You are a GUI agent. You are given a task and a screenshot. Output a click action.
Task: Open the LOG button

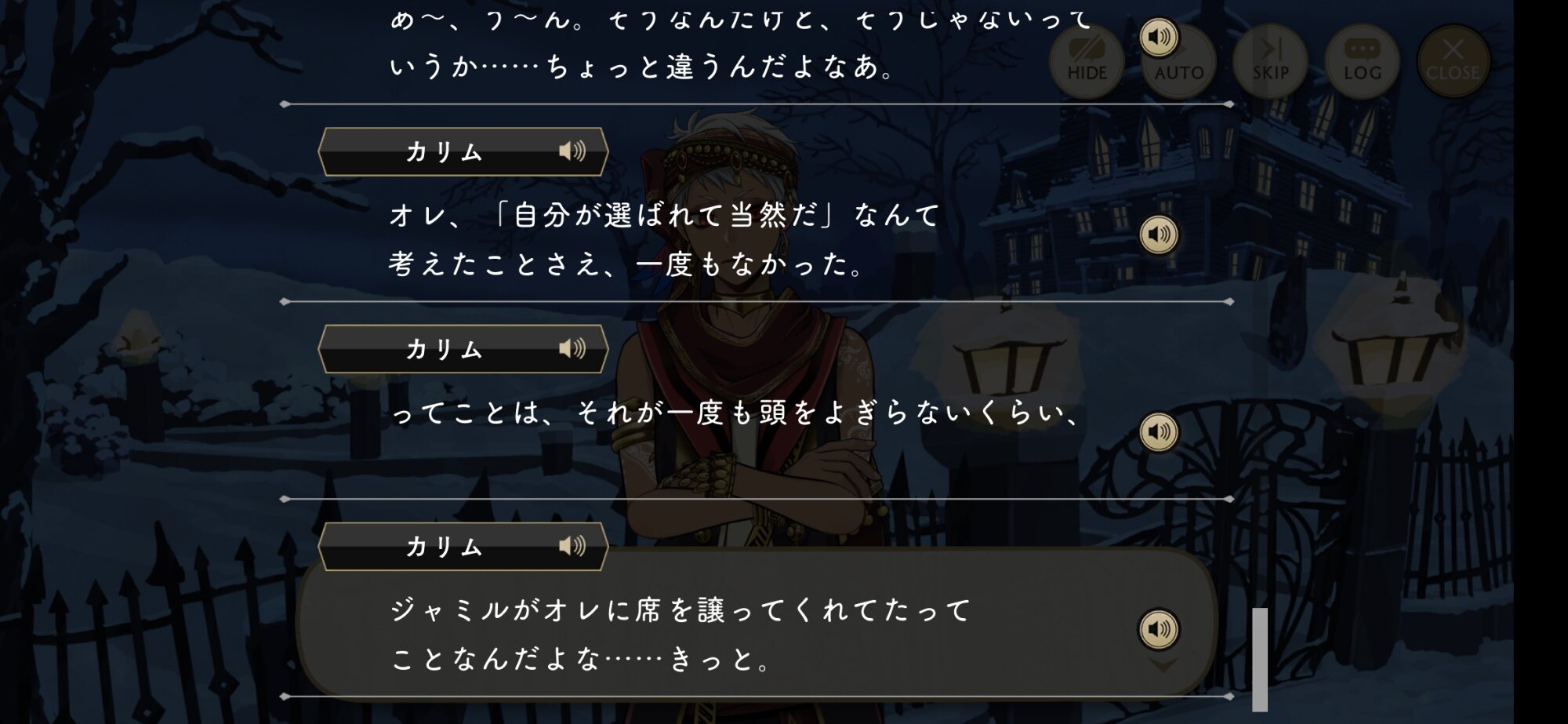[1363, 61]
